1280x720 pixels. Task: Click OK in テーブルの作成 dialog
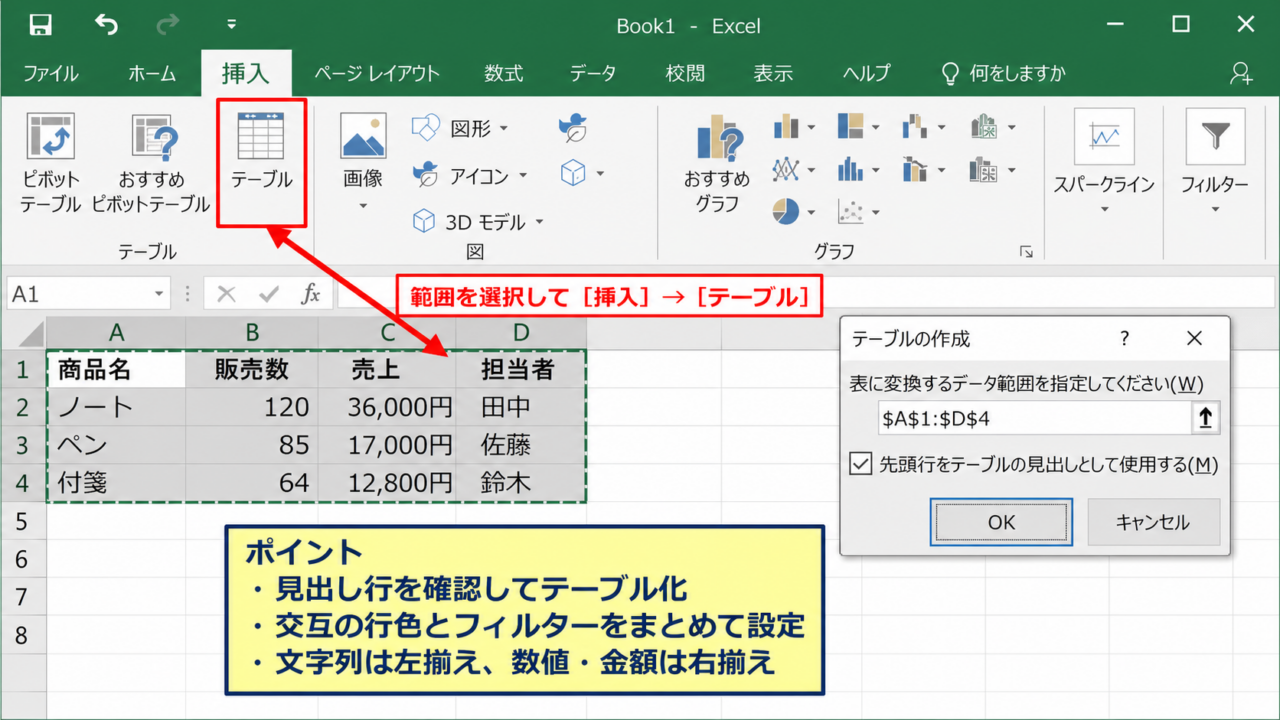[x=1001, y=522]
